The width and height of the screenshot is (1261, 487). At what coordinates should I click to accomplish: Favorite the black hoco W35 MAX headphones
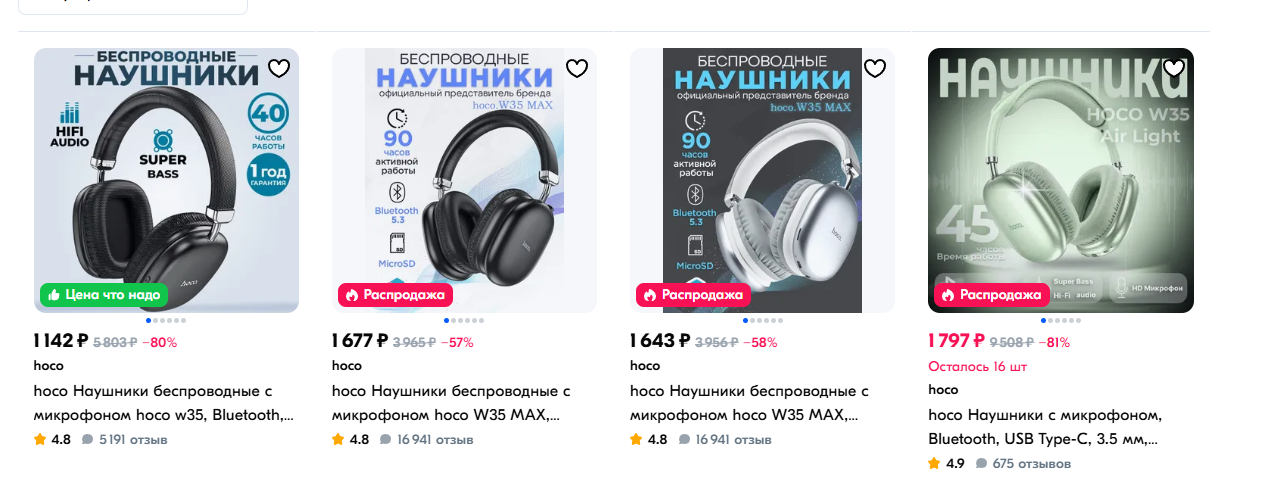(x=577, y=68)
